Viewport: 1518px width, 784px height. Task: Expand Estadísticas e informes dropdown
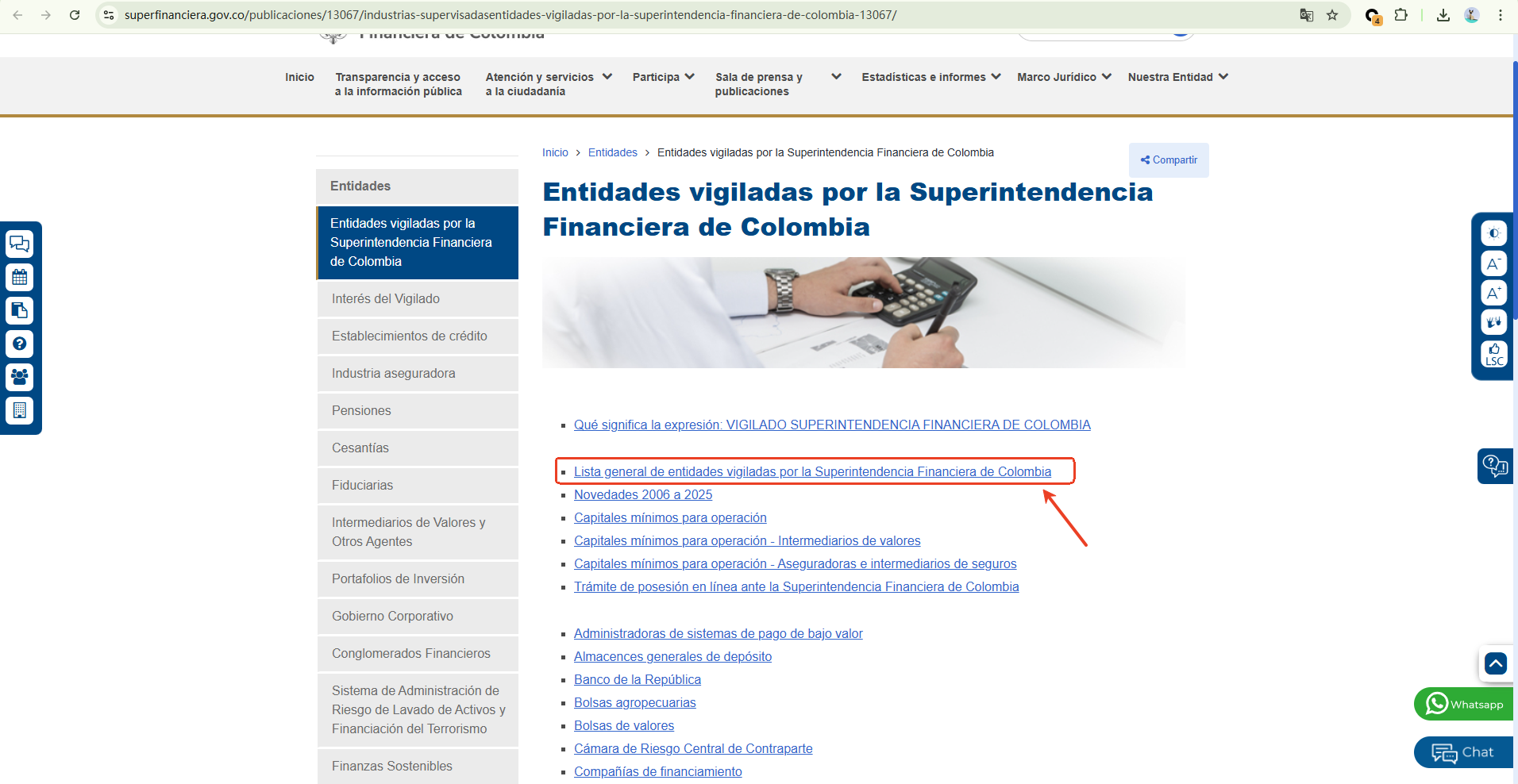(931, 77)
